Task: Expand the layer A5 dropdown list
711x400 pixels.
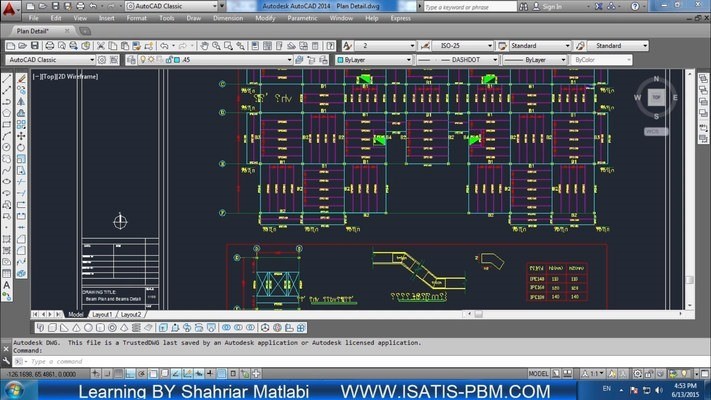Action: tap(289, 60)
